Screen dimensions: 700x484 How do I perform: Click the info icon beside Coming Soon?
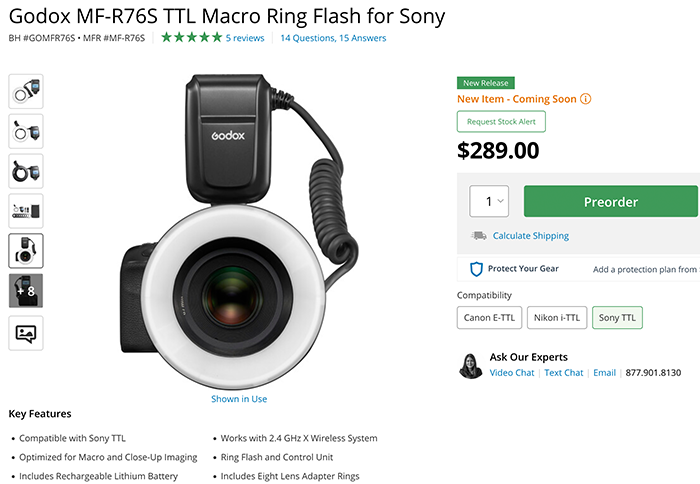point(585,99)
